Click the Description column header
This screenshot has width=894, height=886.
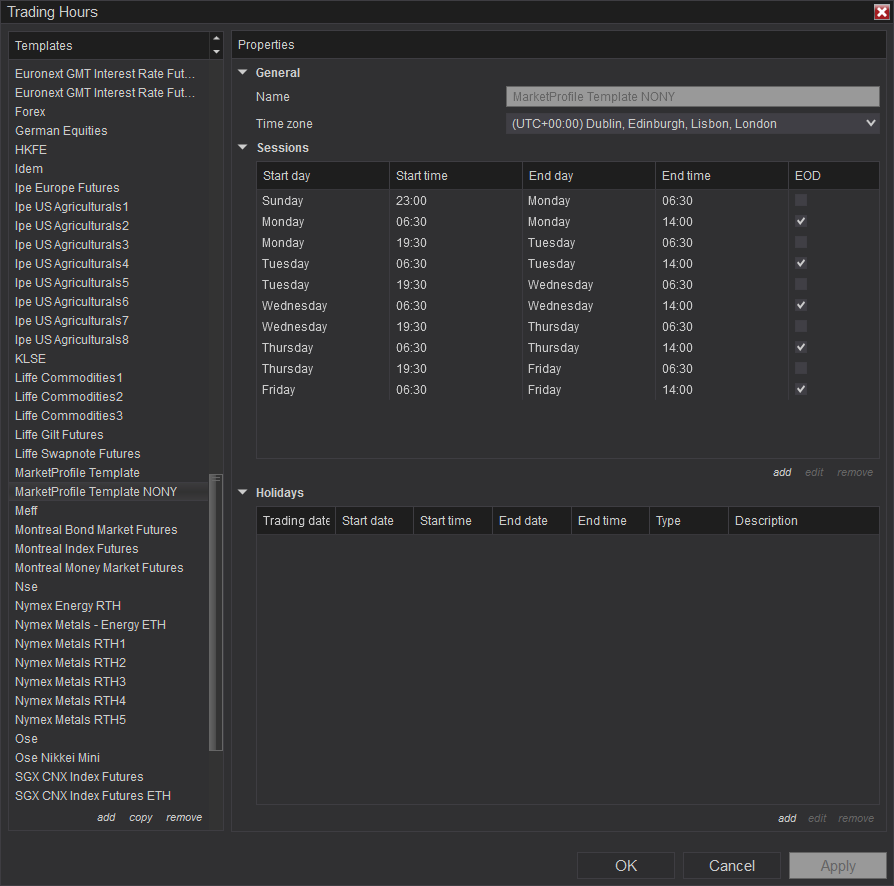803,521
